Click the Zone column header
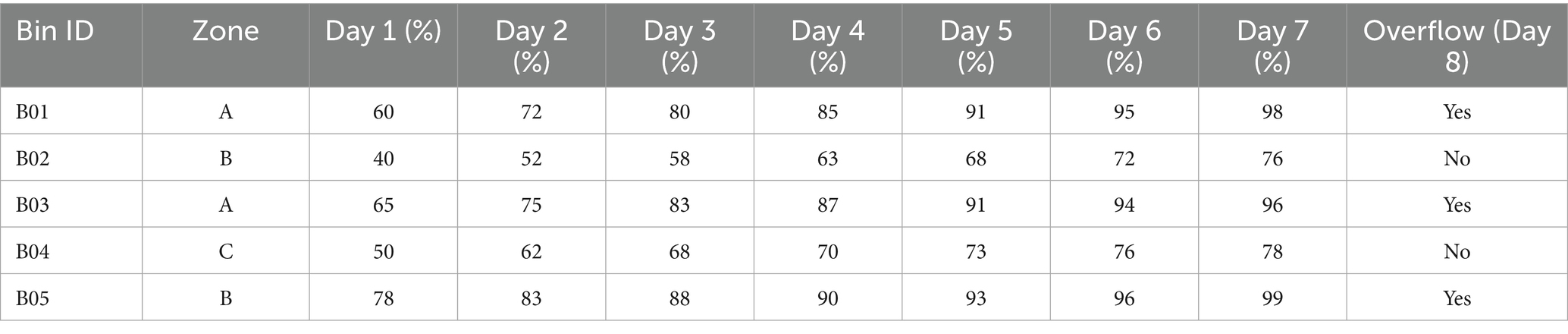Viewport: 1568px width, 334px height. click(x=225, y=32)
